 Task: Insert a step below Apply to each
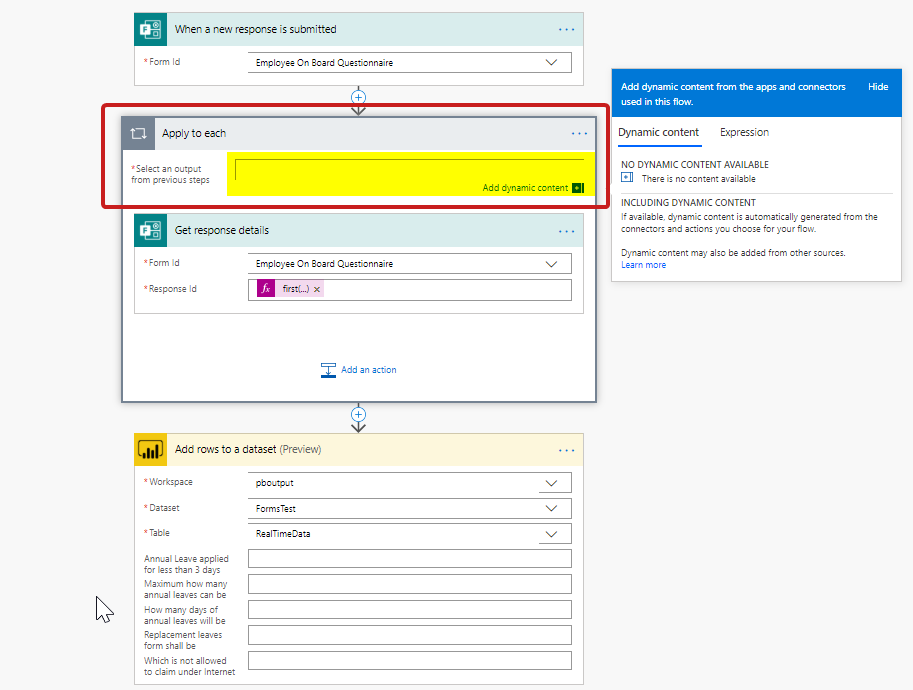tap(359, 414)
